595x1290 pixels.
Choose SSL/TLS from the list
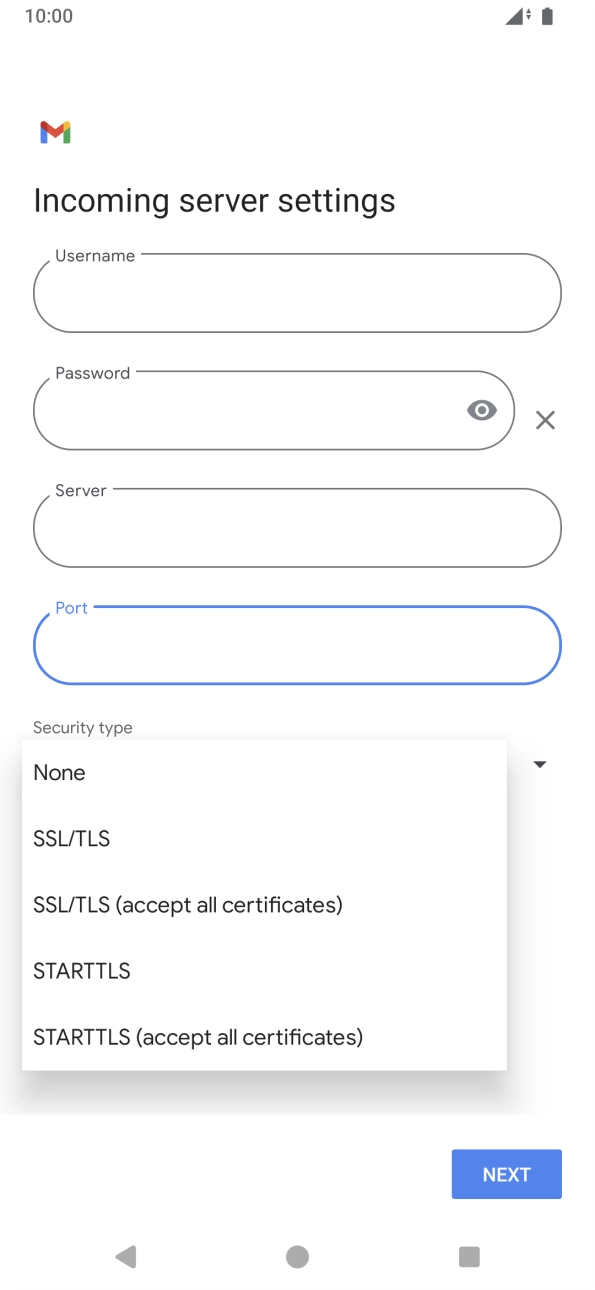click(x=71, y=839)
